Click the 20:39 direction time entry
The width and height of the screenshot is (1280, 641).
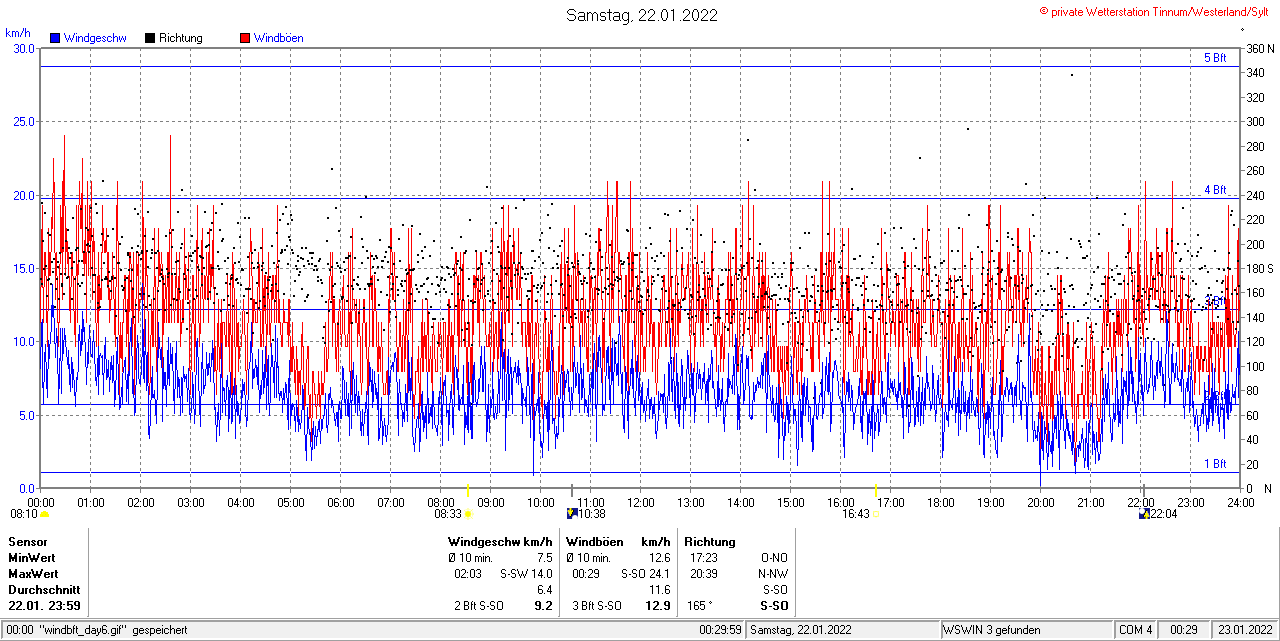pos(703,573)
